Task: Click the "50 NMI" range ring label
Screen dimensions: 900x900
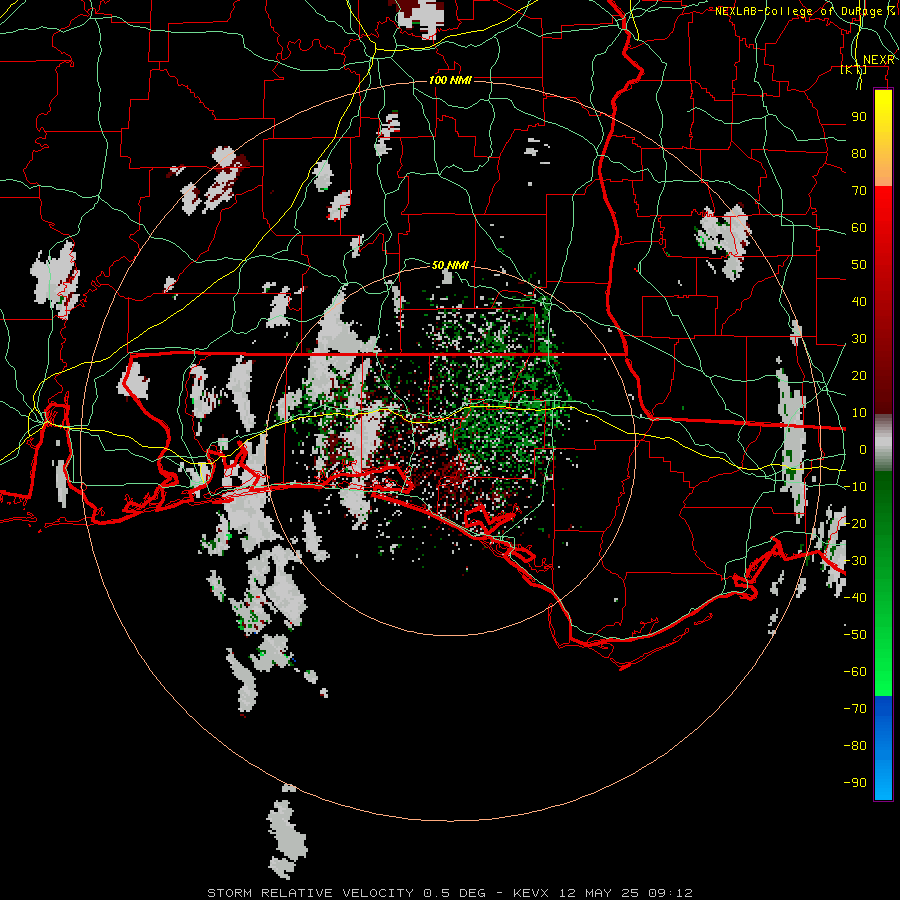Action: point(450,265)
